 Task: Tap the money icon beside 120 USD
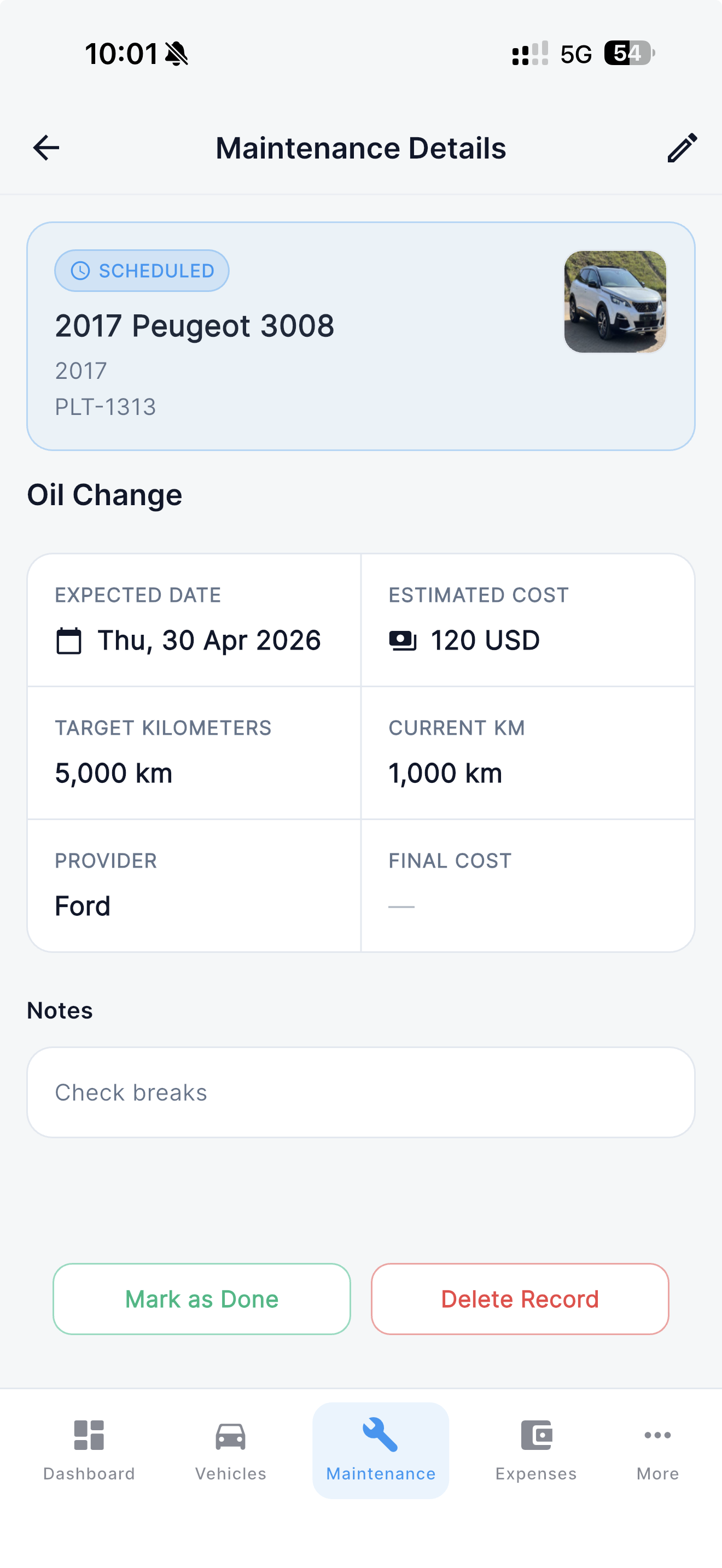click(x=403, y=641)
